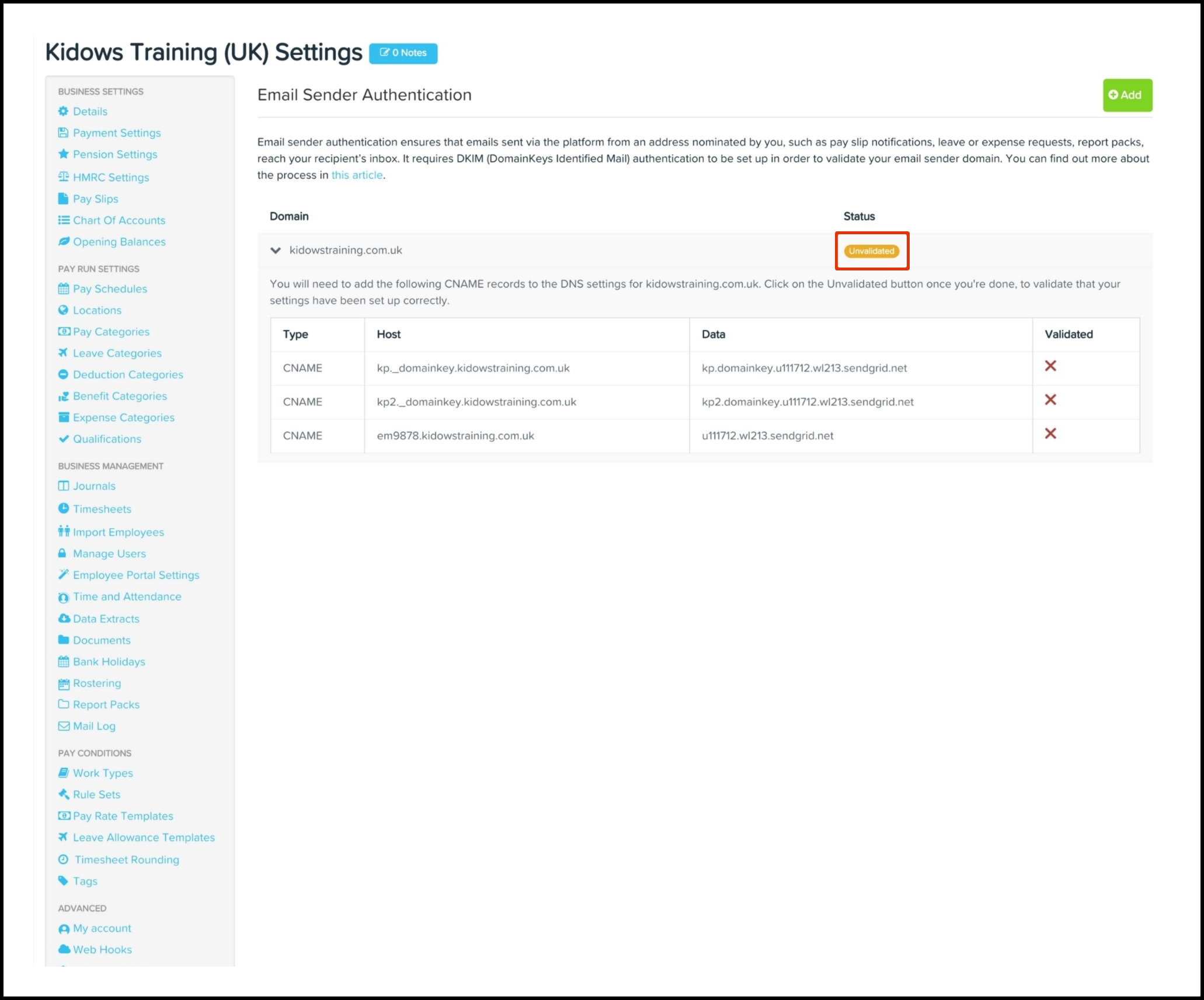Collapse the kidowstraining.com.uk domain row
The height and width of the screenshot is (1000, 1204).
click(x=276, y=251)
